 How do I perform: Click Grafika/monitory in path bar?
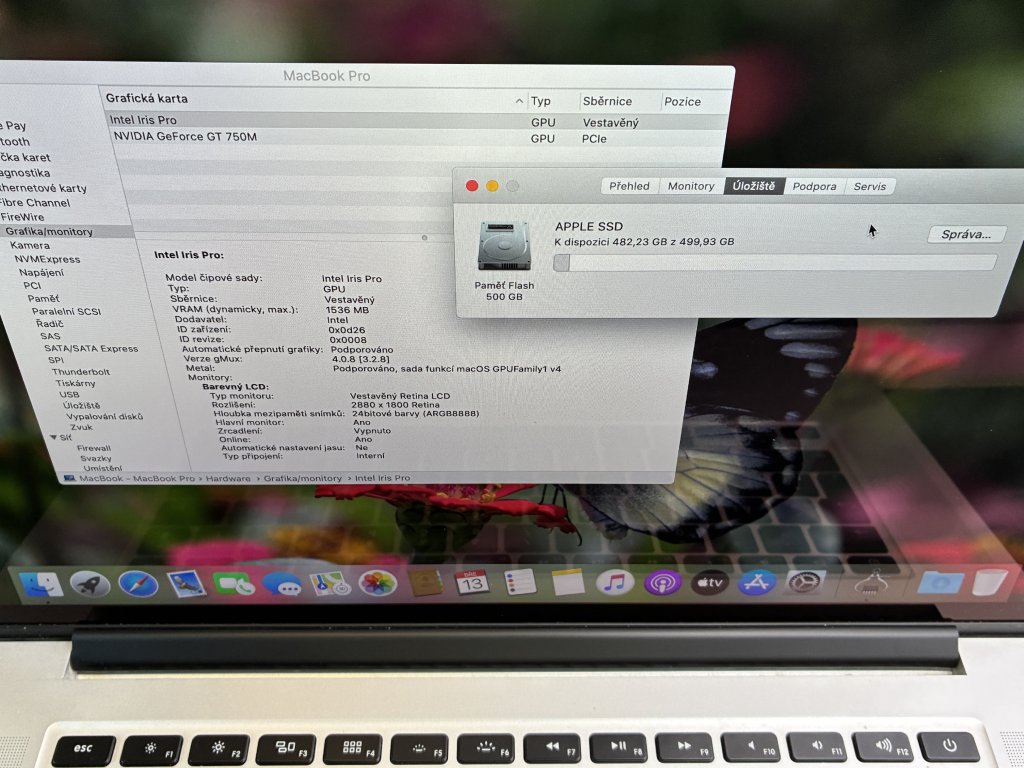click(x=302, y=479)
